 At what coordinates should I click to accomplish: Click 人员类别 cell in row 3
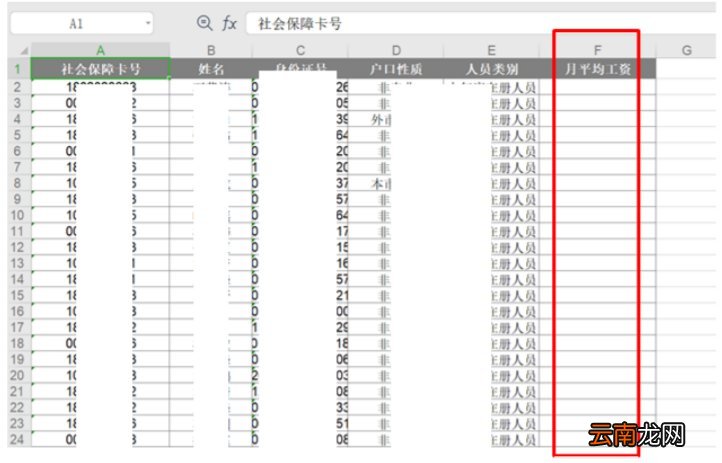pos(491,104)
